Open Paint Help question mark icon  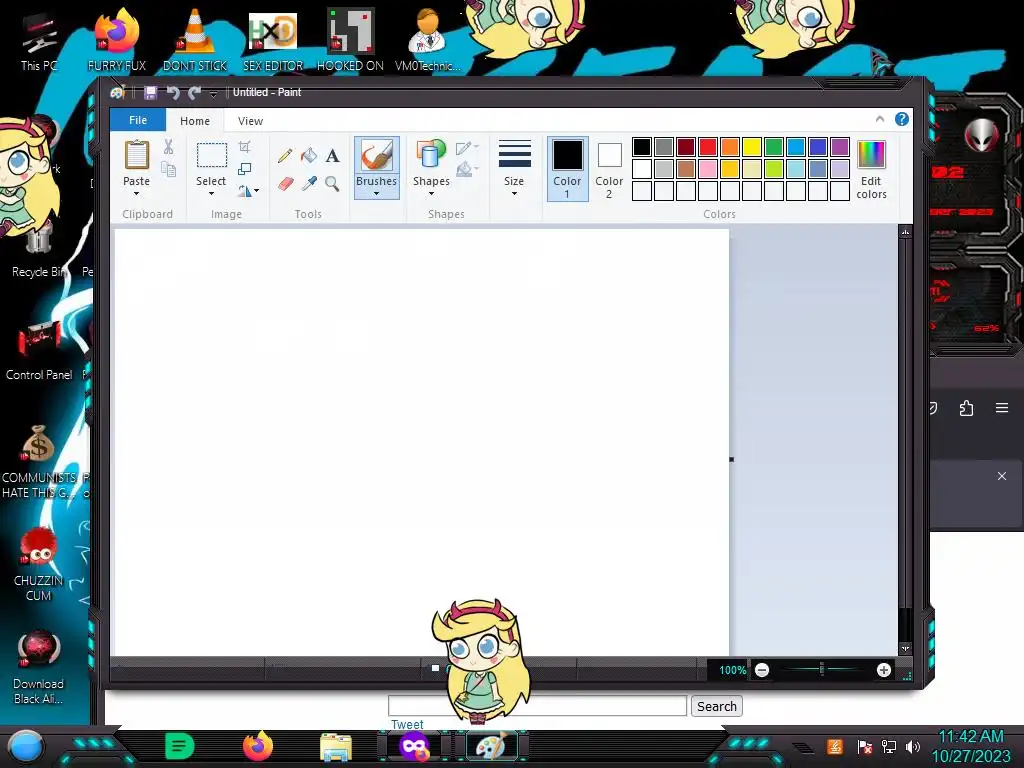click(x=902, y=119)
